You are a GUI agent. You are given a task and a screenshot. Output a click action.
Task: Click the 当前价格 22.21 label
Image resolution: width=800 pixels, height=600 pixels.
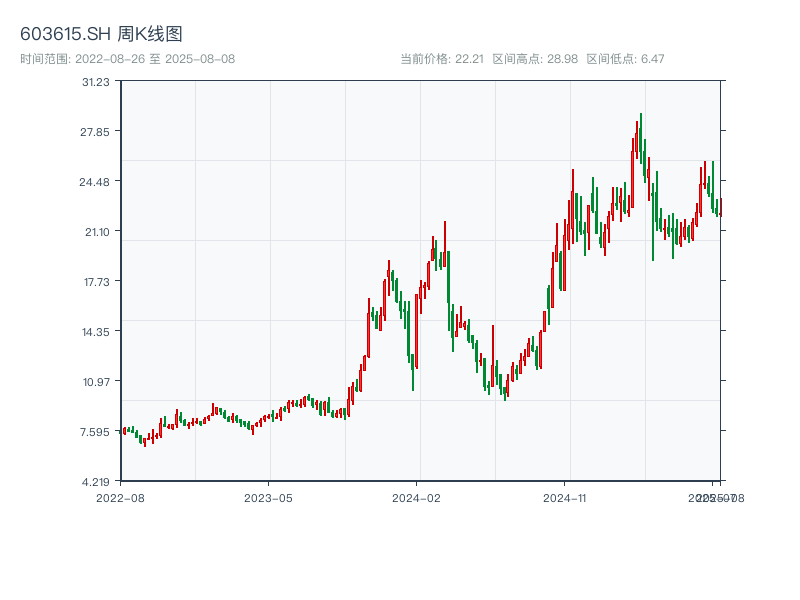click(x=442, y=59)
